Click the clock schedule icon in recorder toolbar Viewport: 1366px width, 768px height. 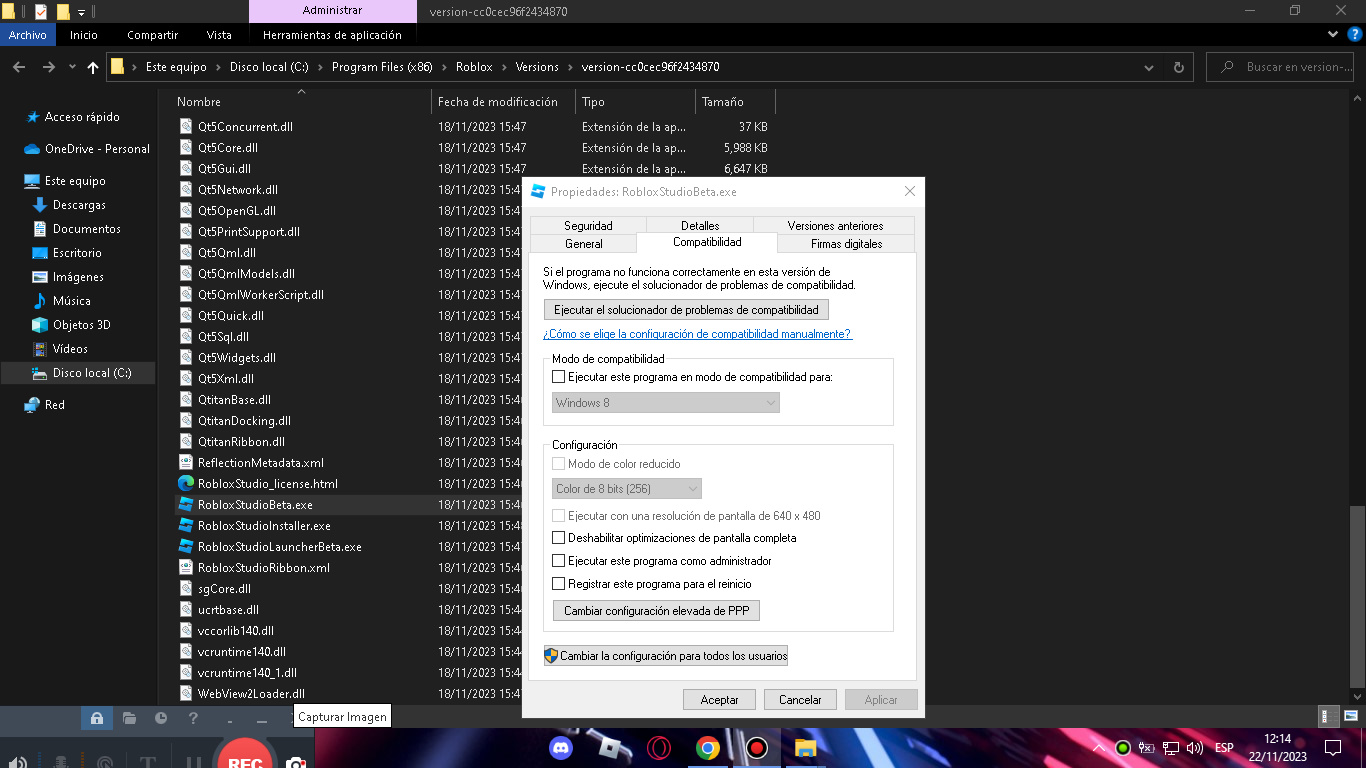click(161, 718)
